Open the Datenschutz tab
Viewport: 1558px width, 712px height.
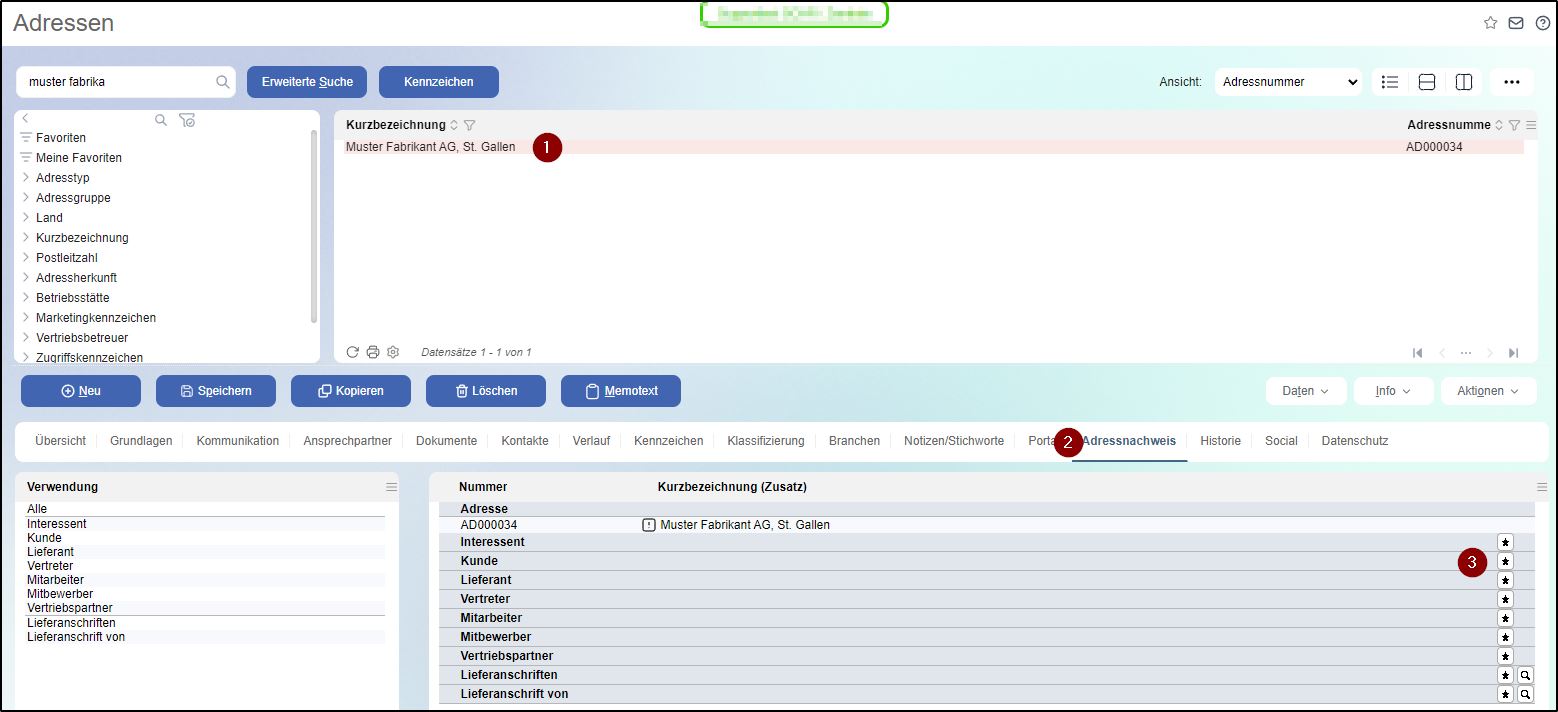[1354, 441]
